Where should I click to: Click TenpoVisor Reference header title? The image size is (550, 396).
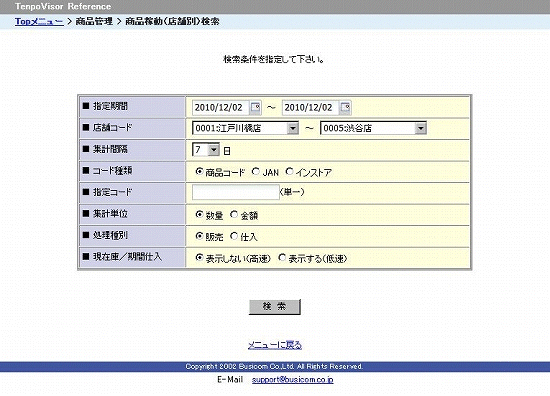coord(63,6)
